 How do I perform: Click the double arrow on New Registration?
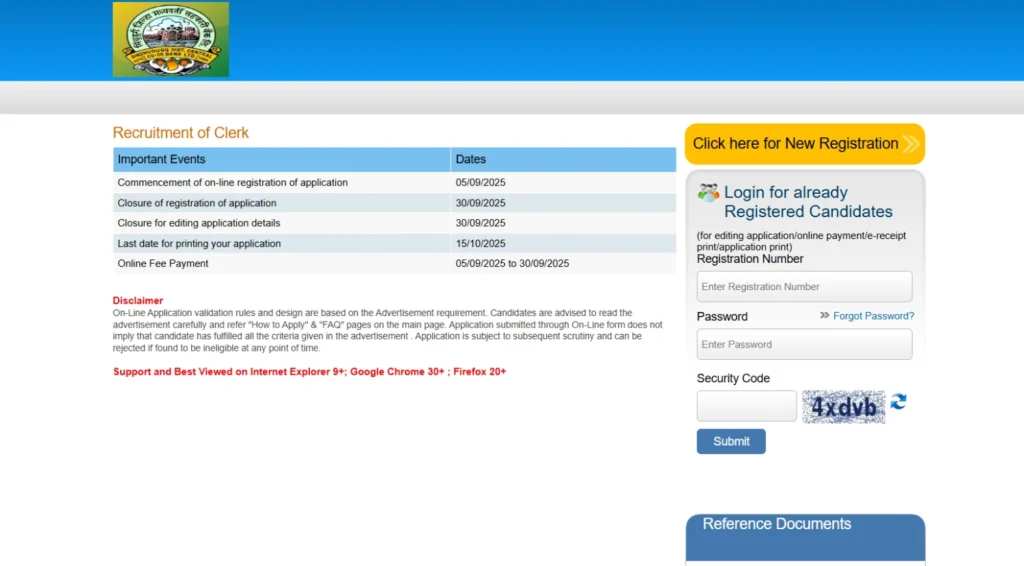pos(911,144)
